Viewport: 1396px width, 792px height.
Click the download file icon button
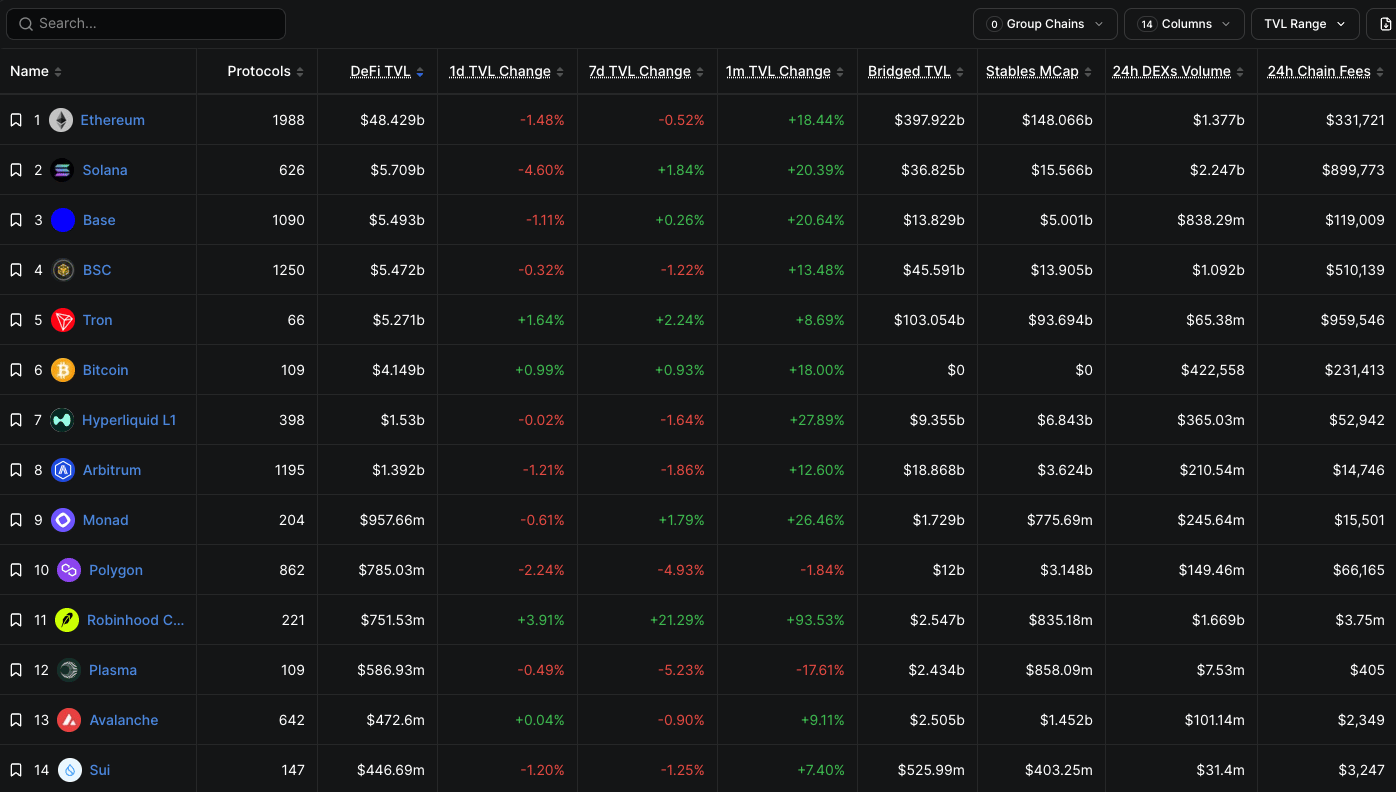[1384, 24]
